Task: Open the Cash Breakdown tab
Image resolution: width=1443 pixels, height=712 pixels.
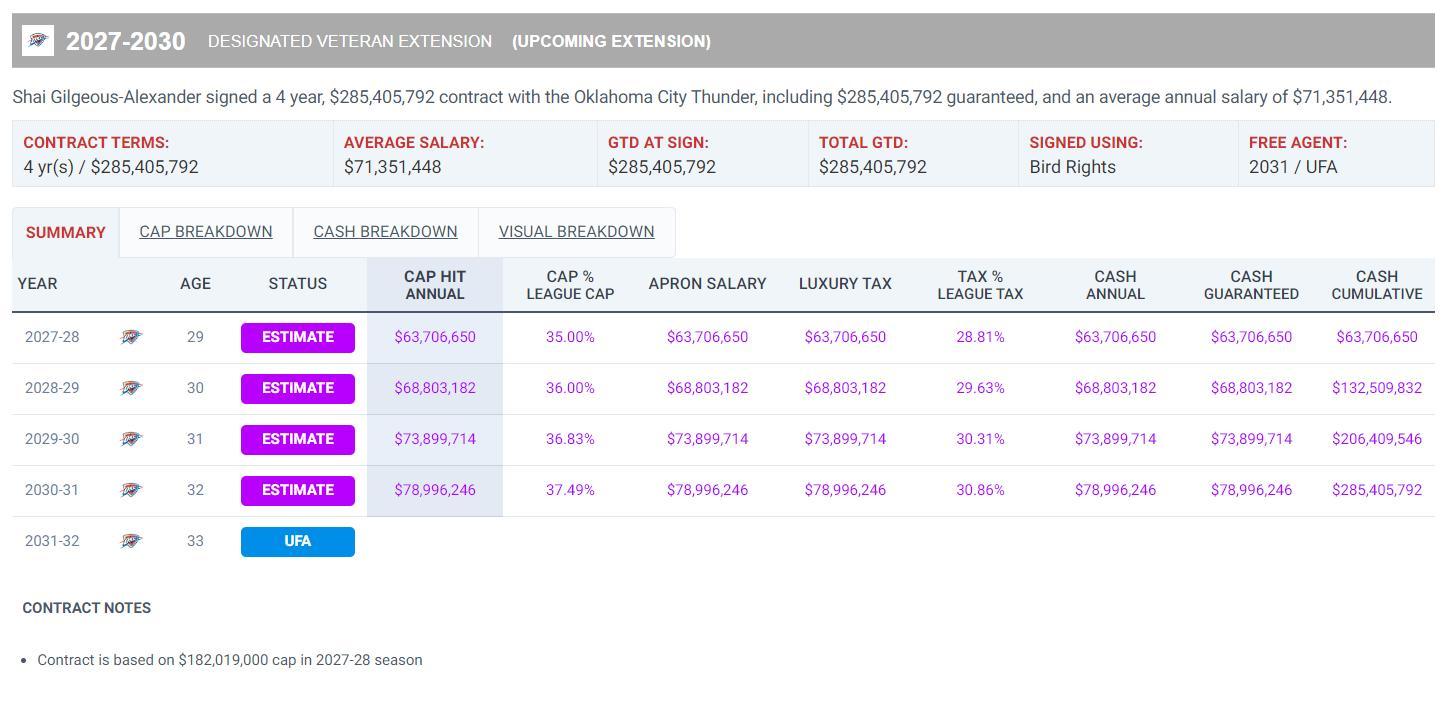Action: pyautogui.click(x=385, y=232)
